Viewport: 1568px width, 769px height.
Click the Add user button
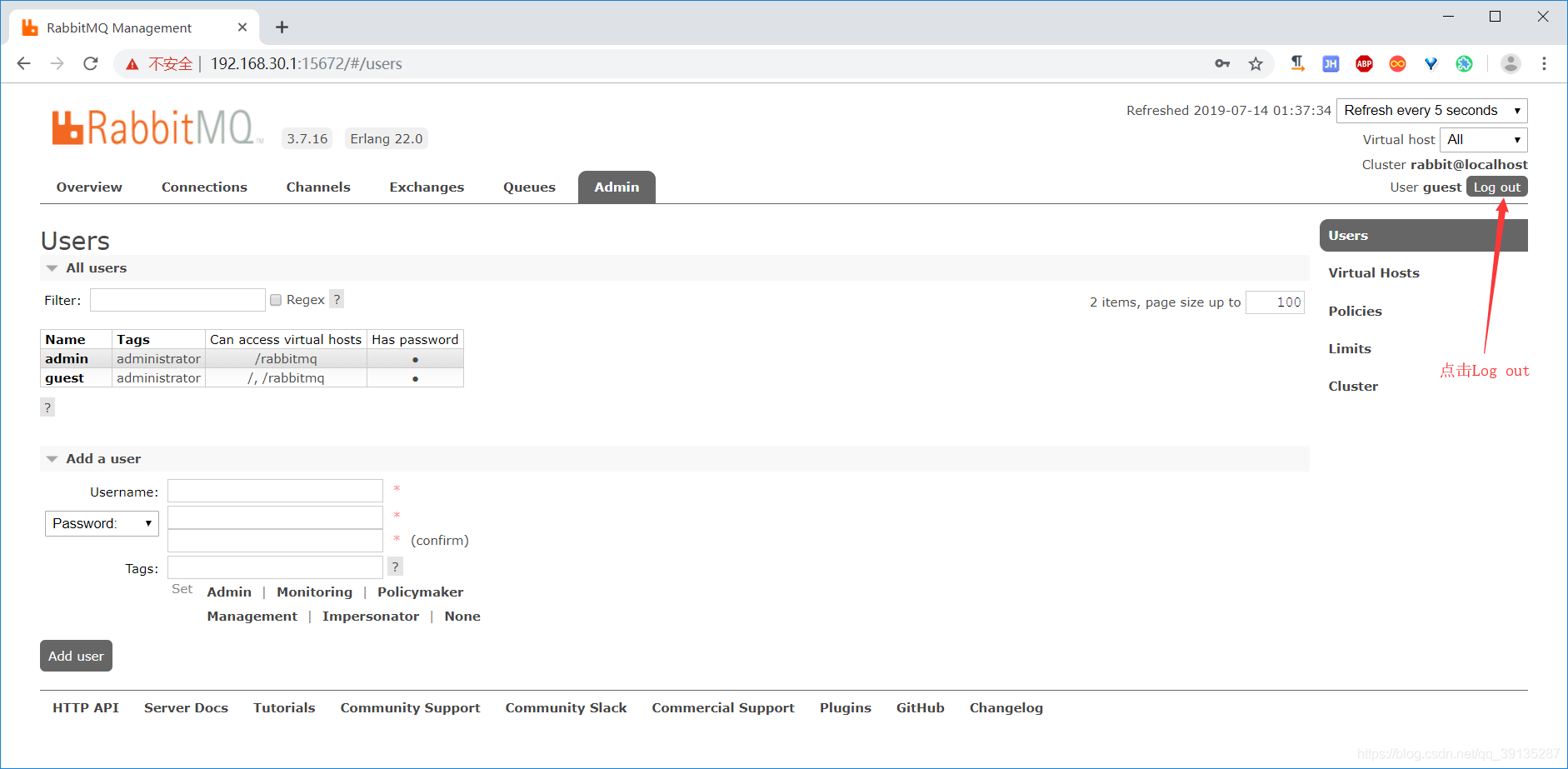coord(76,656)
